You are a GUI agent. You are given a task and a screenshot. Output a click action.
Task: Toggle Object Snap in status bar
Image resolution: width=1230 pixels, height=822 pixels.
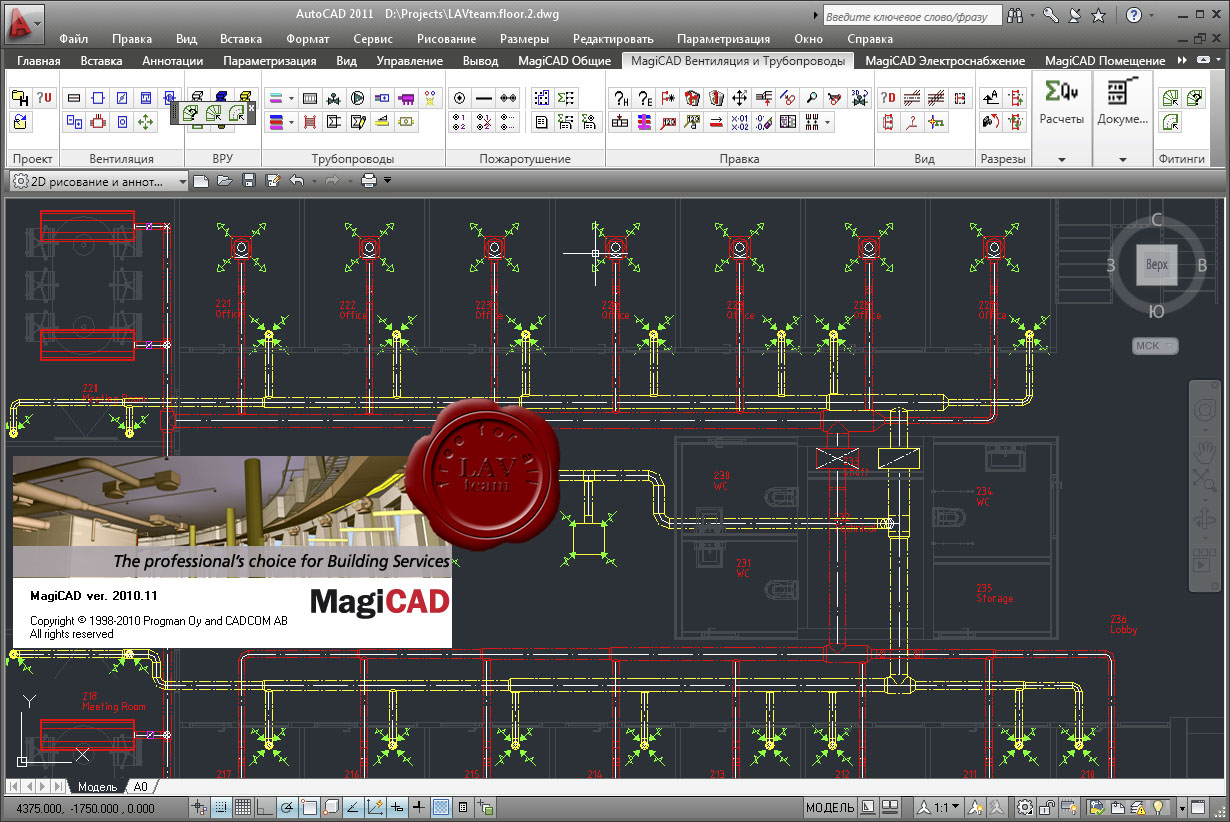[309, 807]
